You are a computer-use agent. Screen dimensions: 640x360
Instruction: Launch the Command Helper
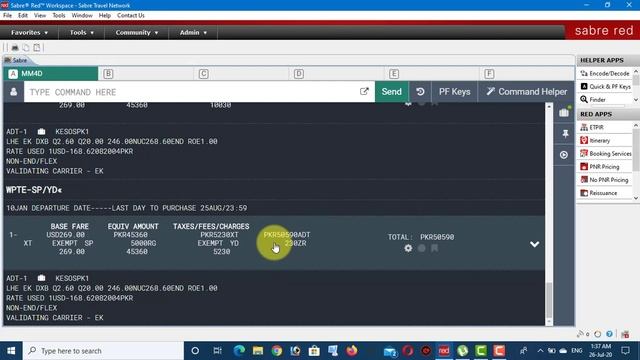tap(527, 92)
